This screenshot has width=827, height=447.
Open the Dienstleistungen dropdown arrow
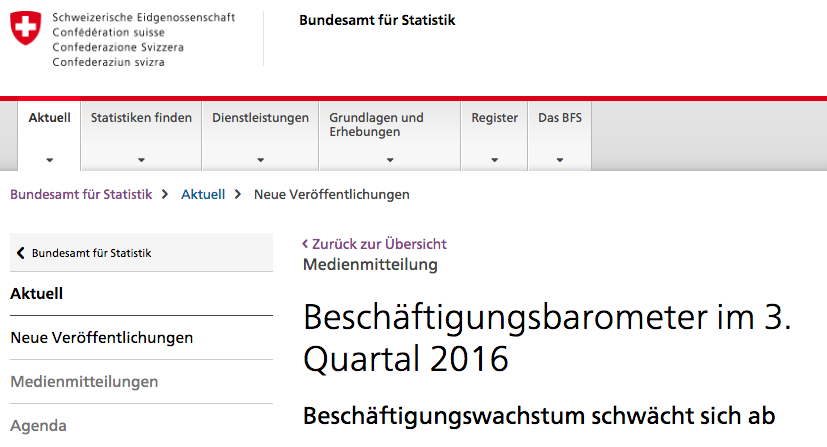[x=260, y=160]
